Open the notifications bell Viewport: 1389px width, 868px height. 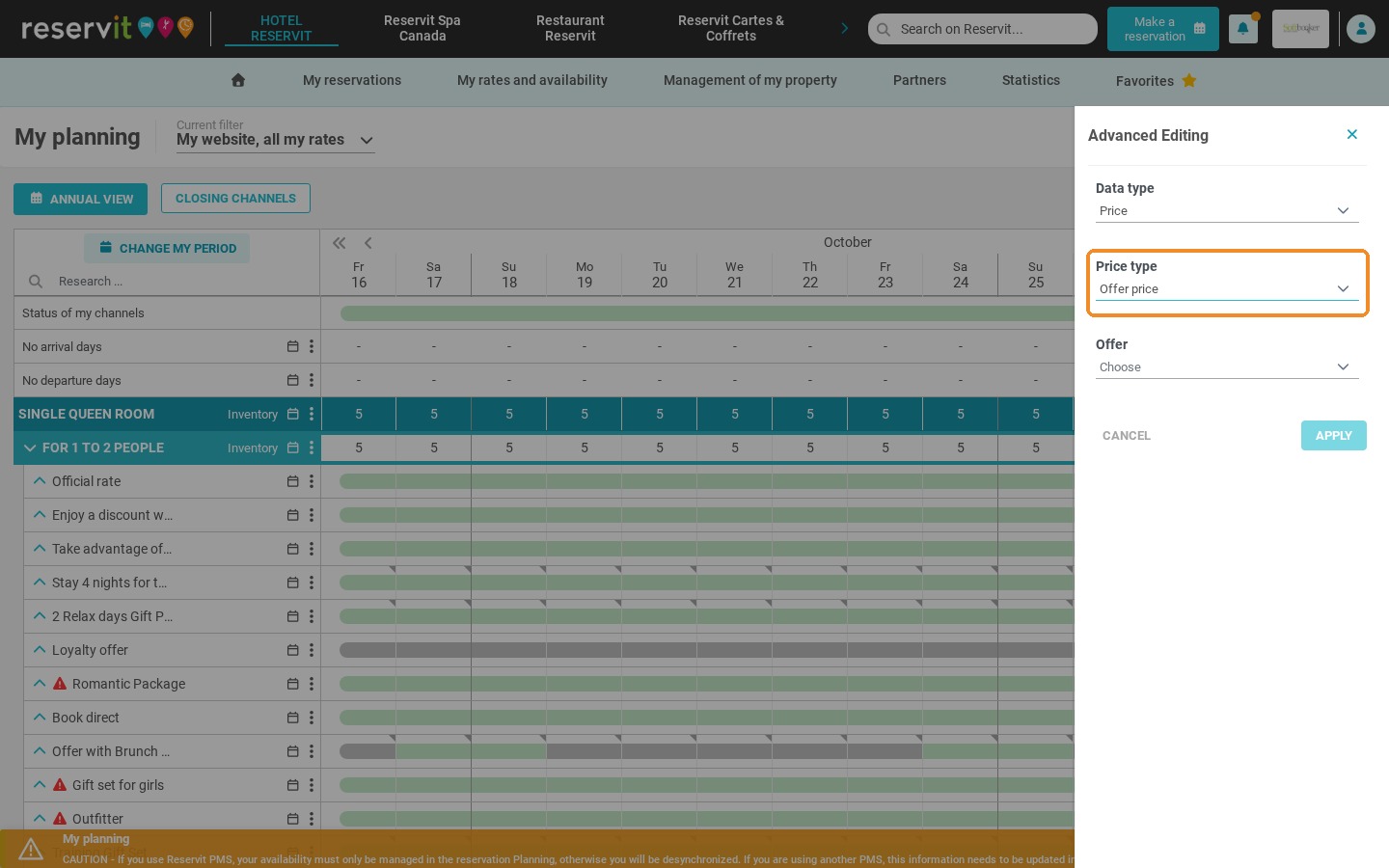(x=1242, y=29)
